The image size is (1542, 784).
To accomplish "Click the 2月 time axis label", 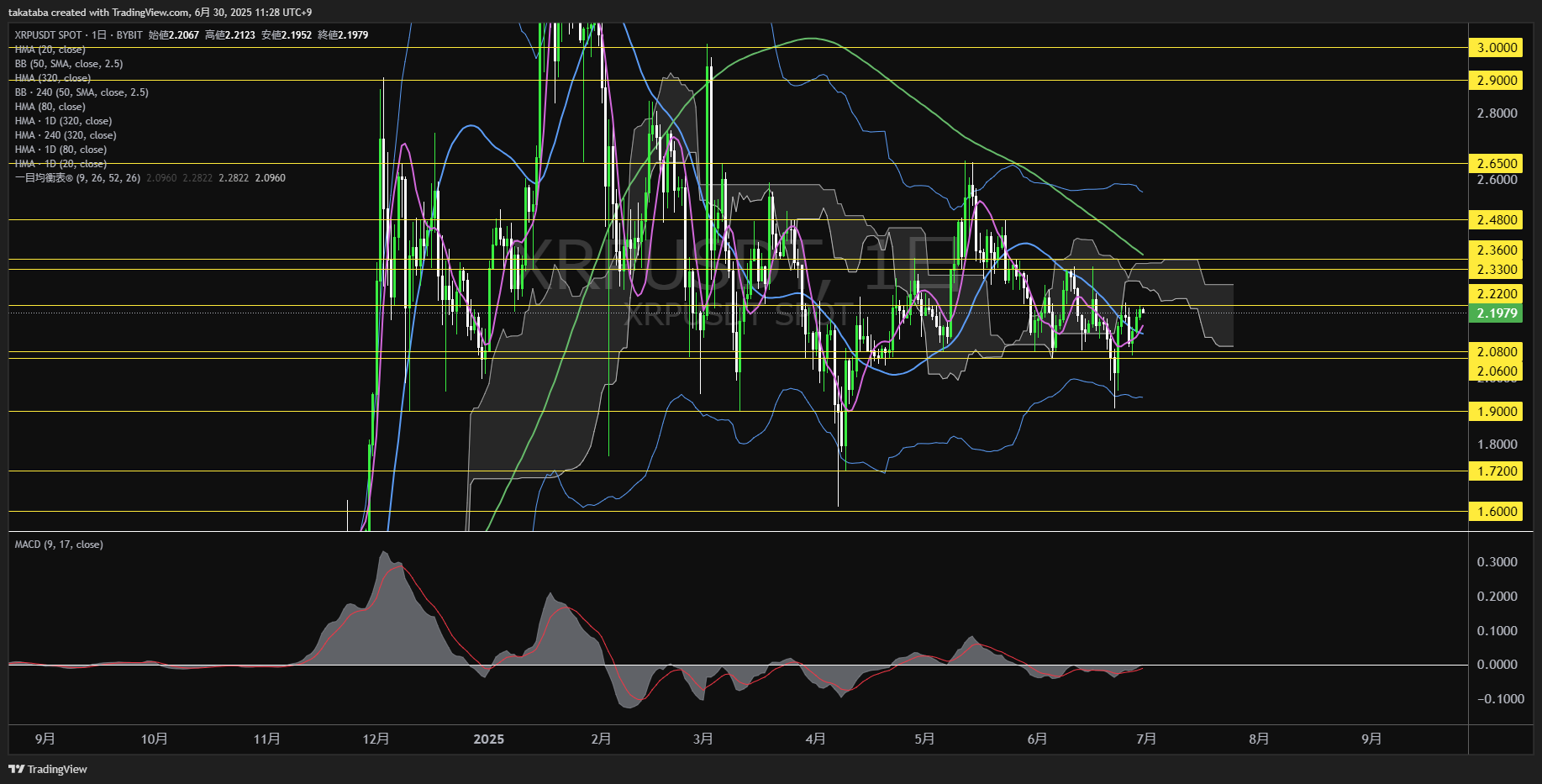I will 601,739.
